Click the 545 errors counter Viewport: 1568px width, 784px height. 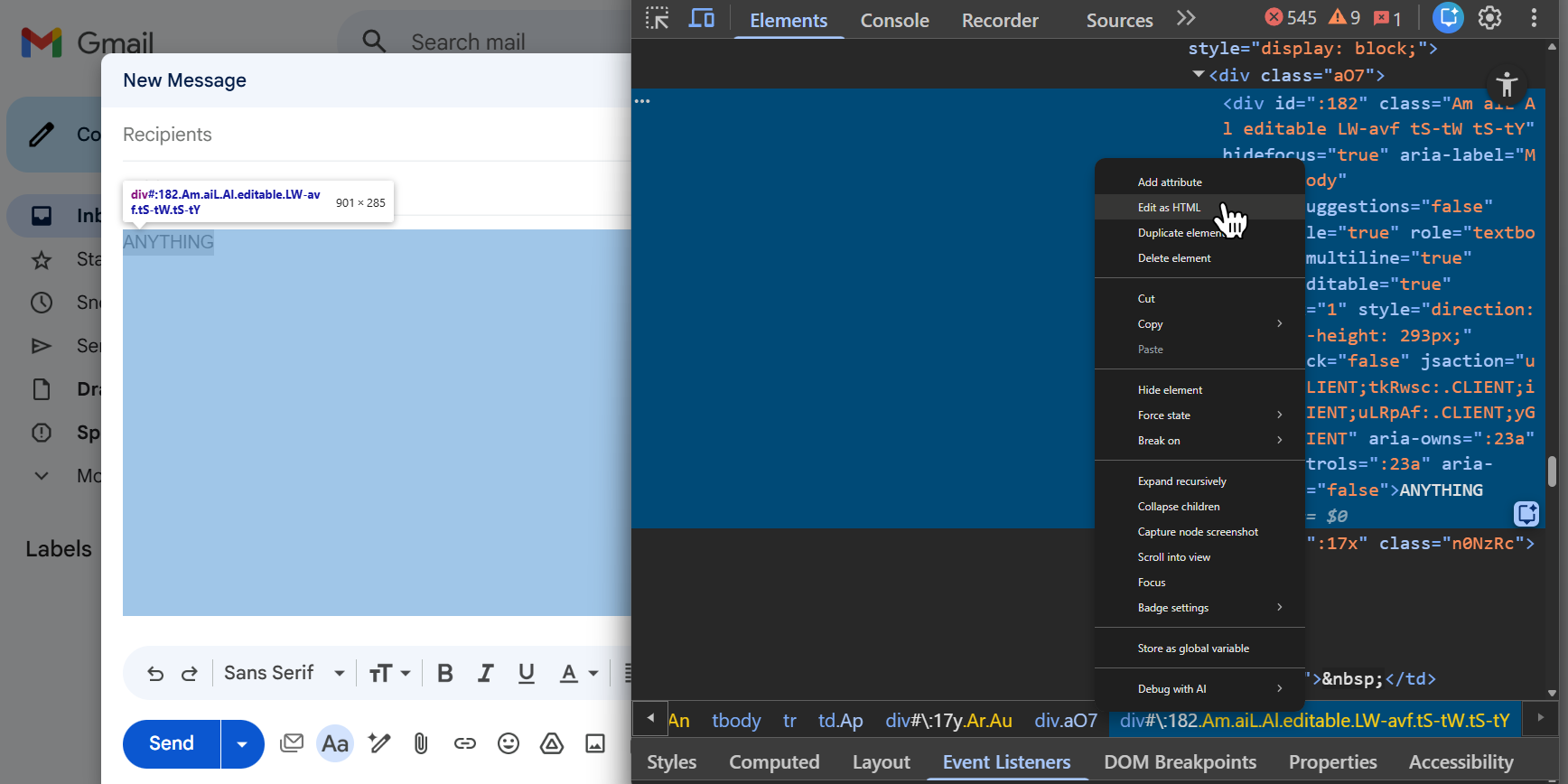(x=1291, y=17)
